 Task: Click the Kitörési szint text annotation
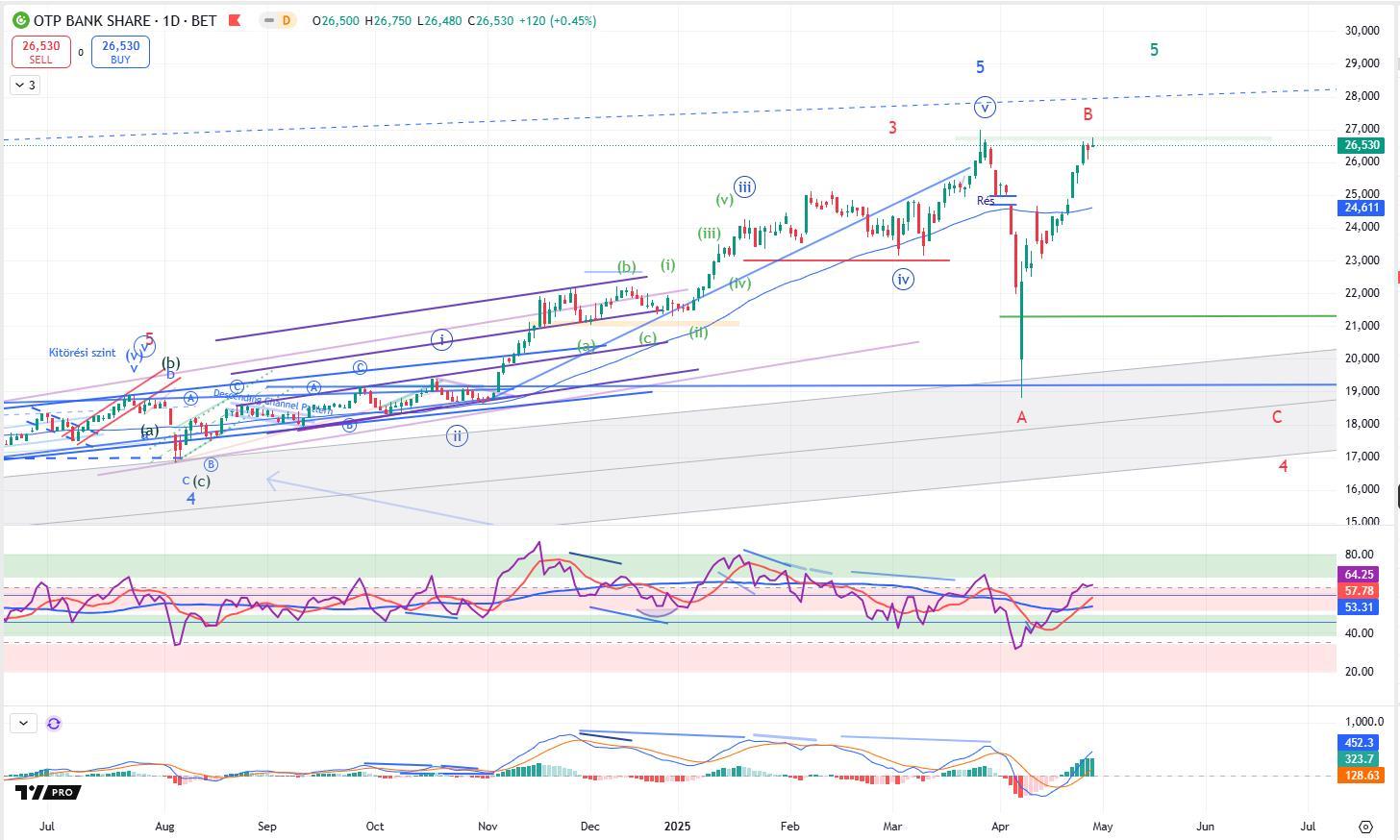[82, 353]
